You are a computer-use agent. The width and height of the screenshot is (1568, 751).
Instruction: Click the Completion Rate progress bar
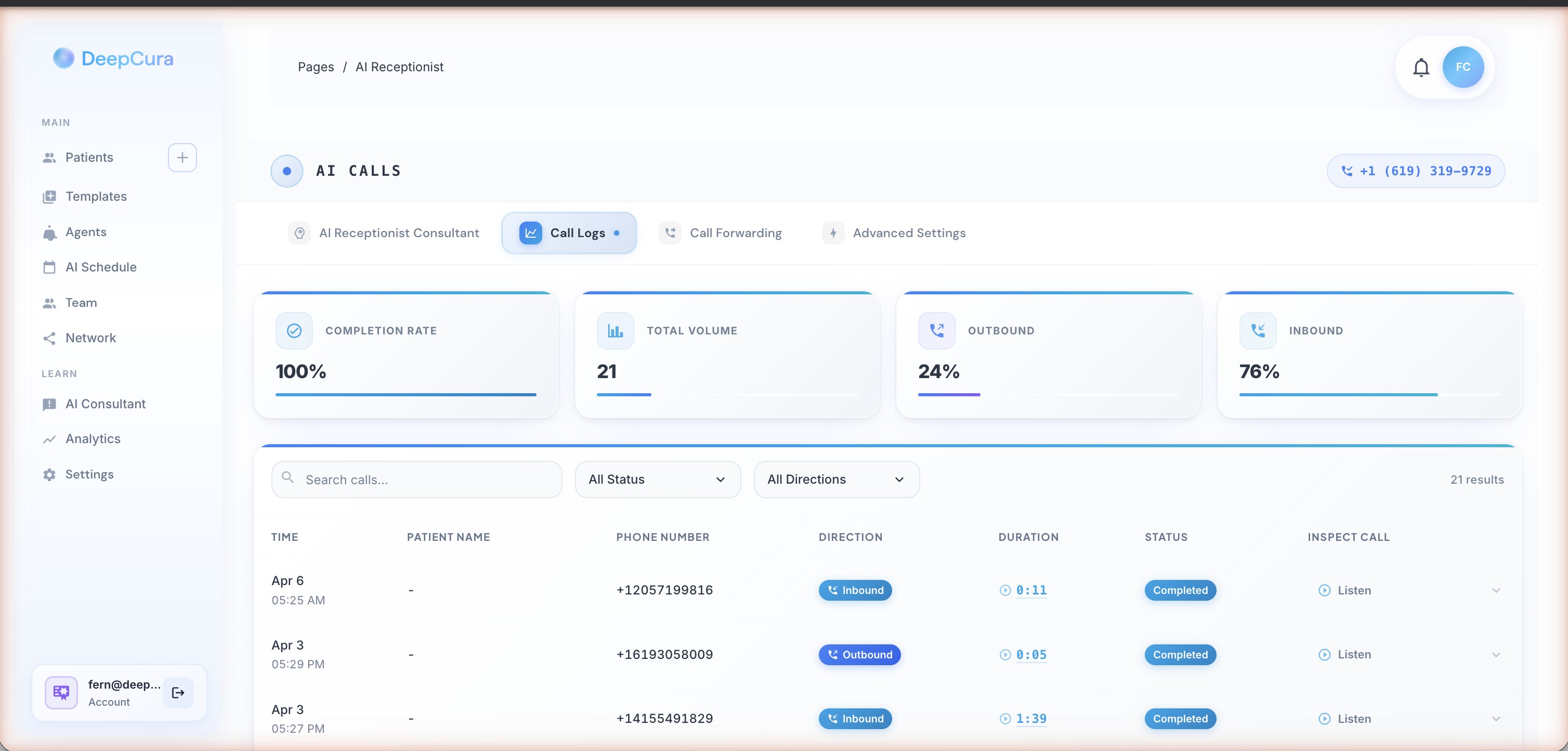coord(406,395)
